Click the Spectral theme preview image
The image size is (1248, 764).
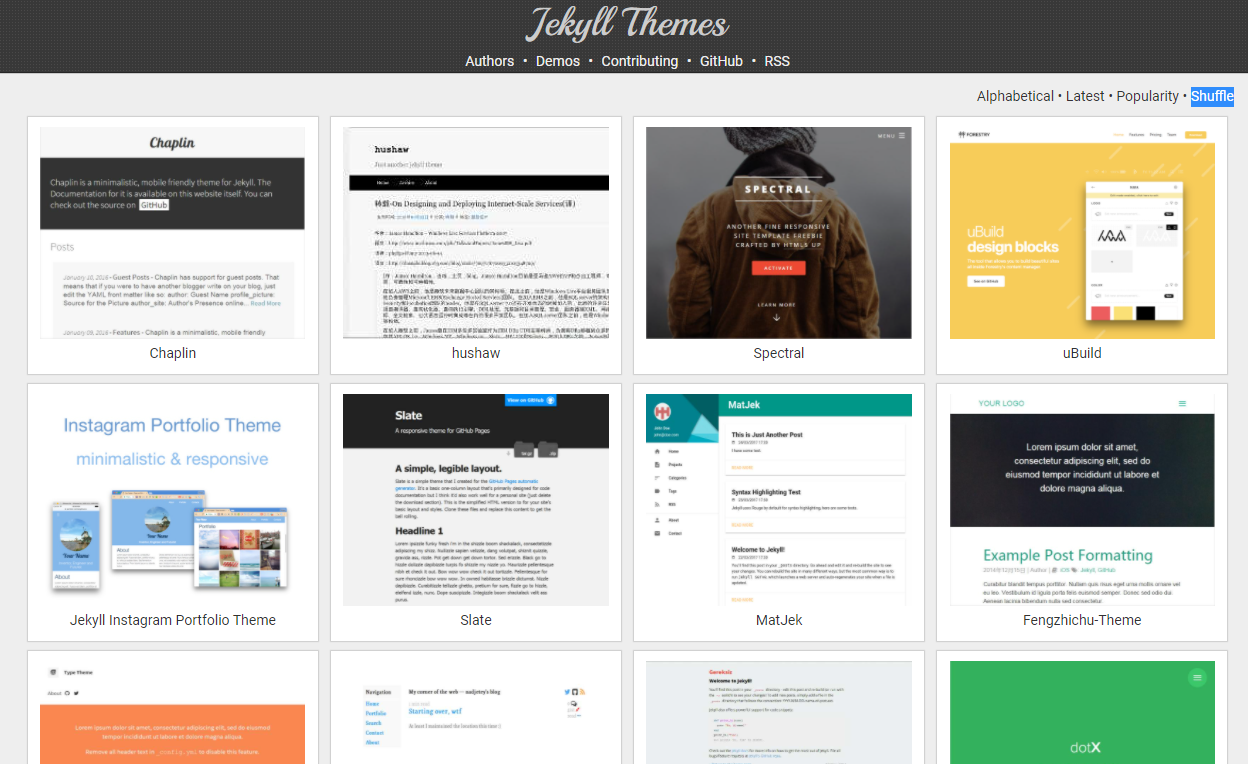[x=778, y=232]
